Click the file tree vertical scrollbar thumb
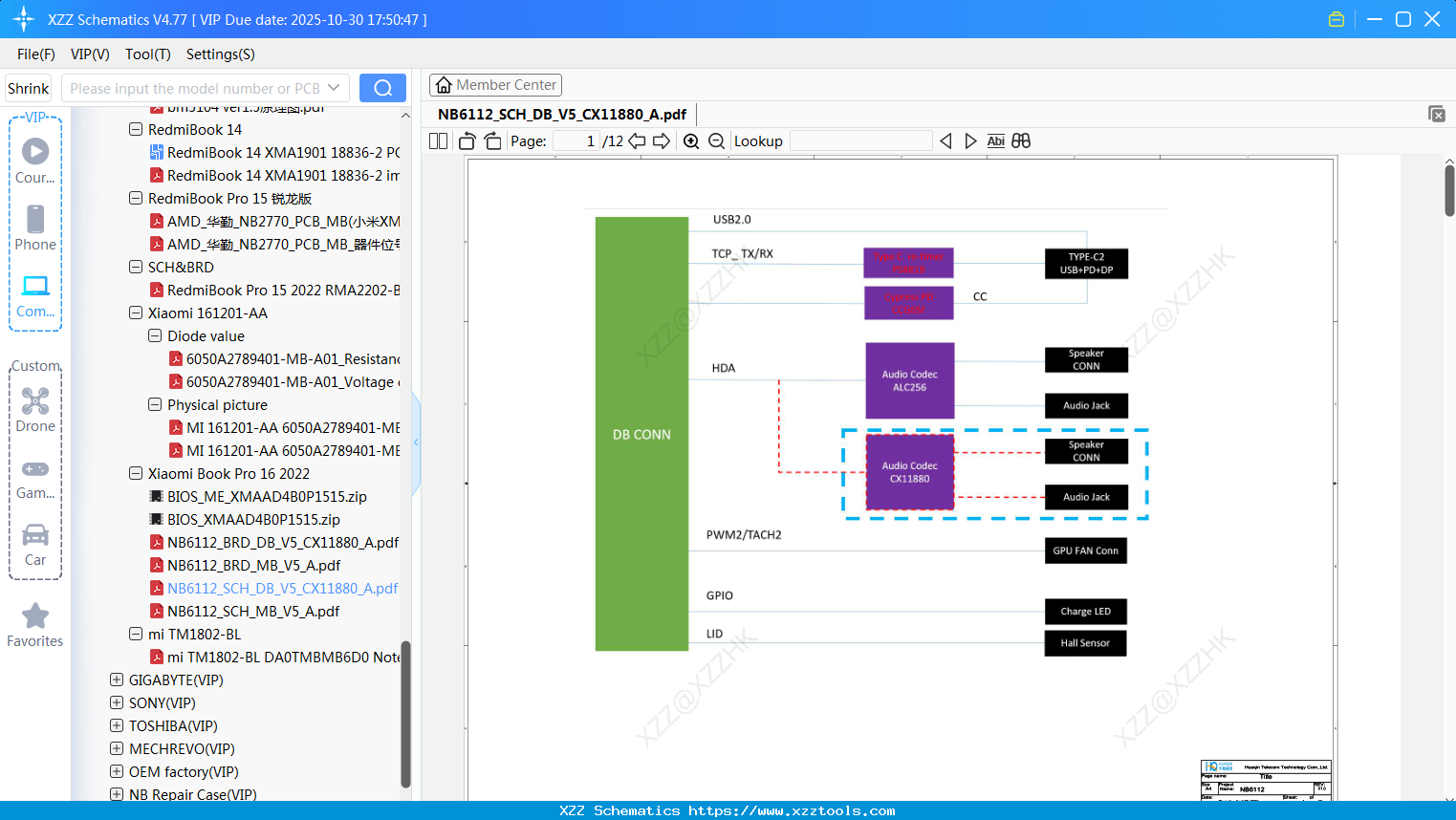1456x820 pixels. pyautogui.click(x=405, y=714)
